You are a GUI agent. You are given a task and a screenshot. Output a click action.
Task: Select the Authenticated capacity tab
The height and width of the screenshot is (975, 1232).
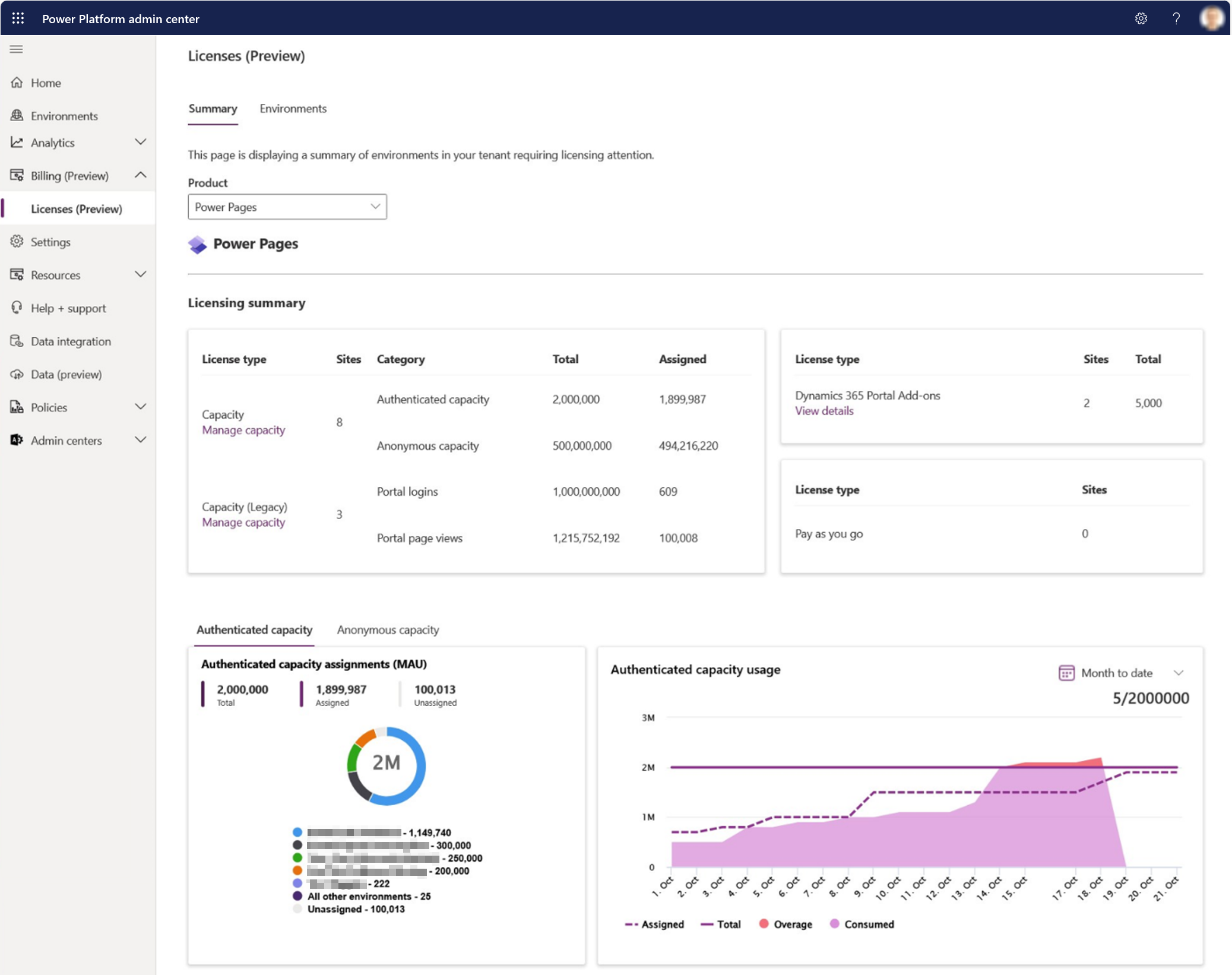[255, 629]
